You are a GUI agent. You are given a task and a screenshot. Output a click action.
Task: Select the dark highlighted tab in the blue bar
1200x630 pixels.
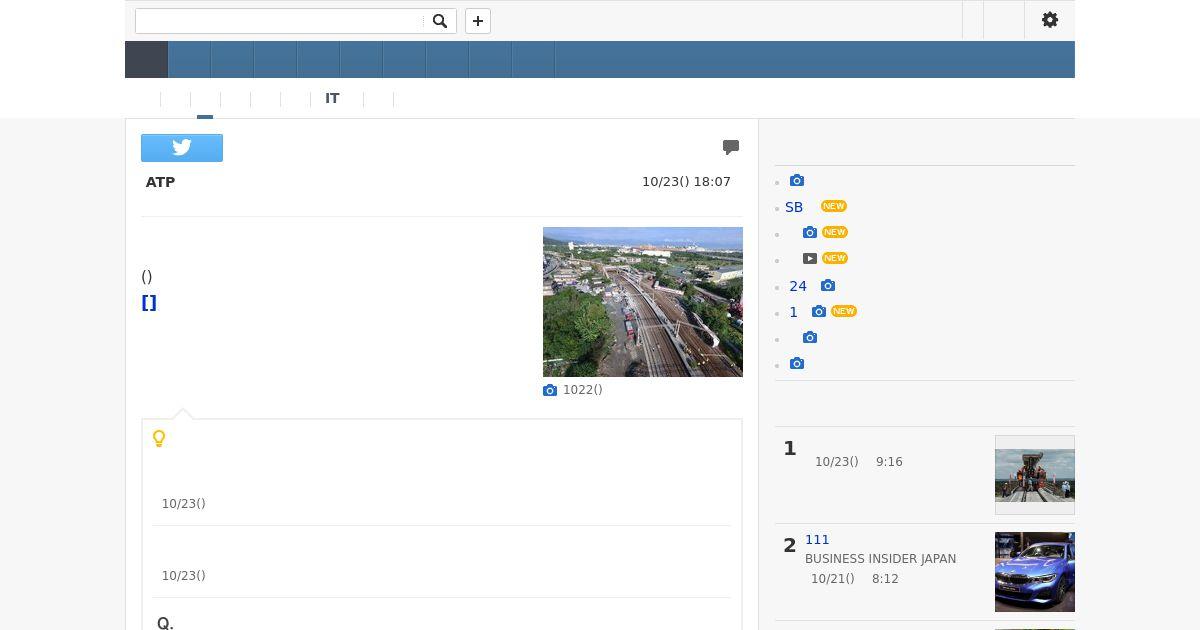tap(146, 60)
